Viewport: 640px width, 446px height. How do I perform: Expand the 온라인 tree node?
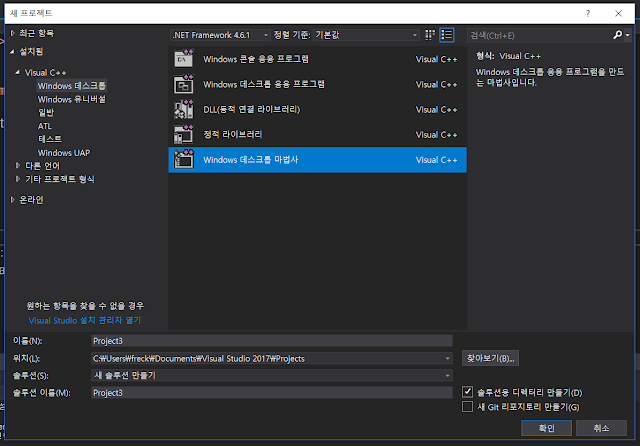[12, 200]
